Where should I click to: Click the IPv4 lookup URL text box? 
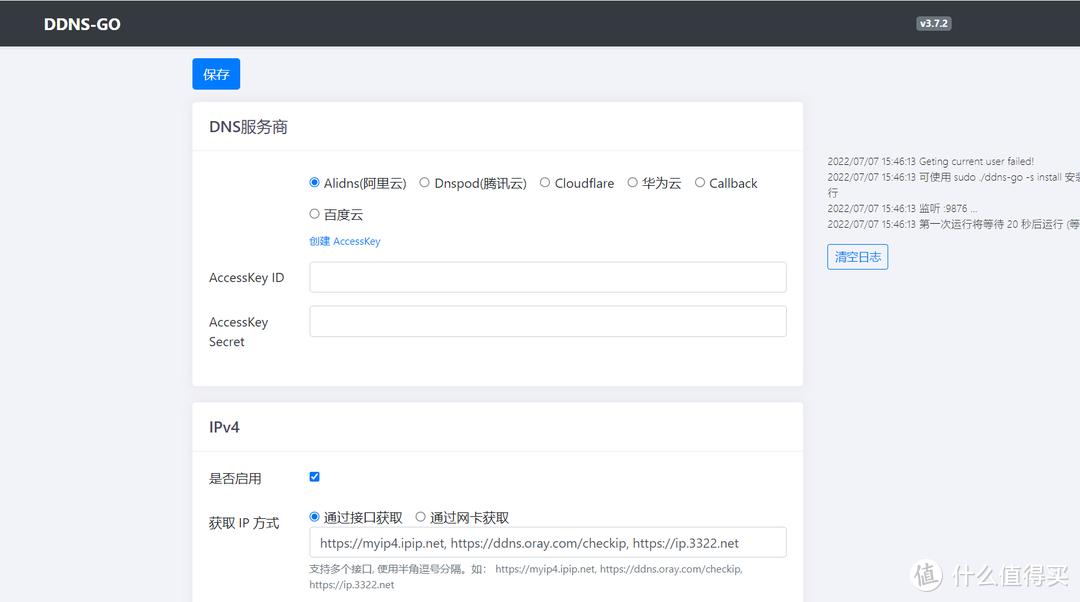547,542
